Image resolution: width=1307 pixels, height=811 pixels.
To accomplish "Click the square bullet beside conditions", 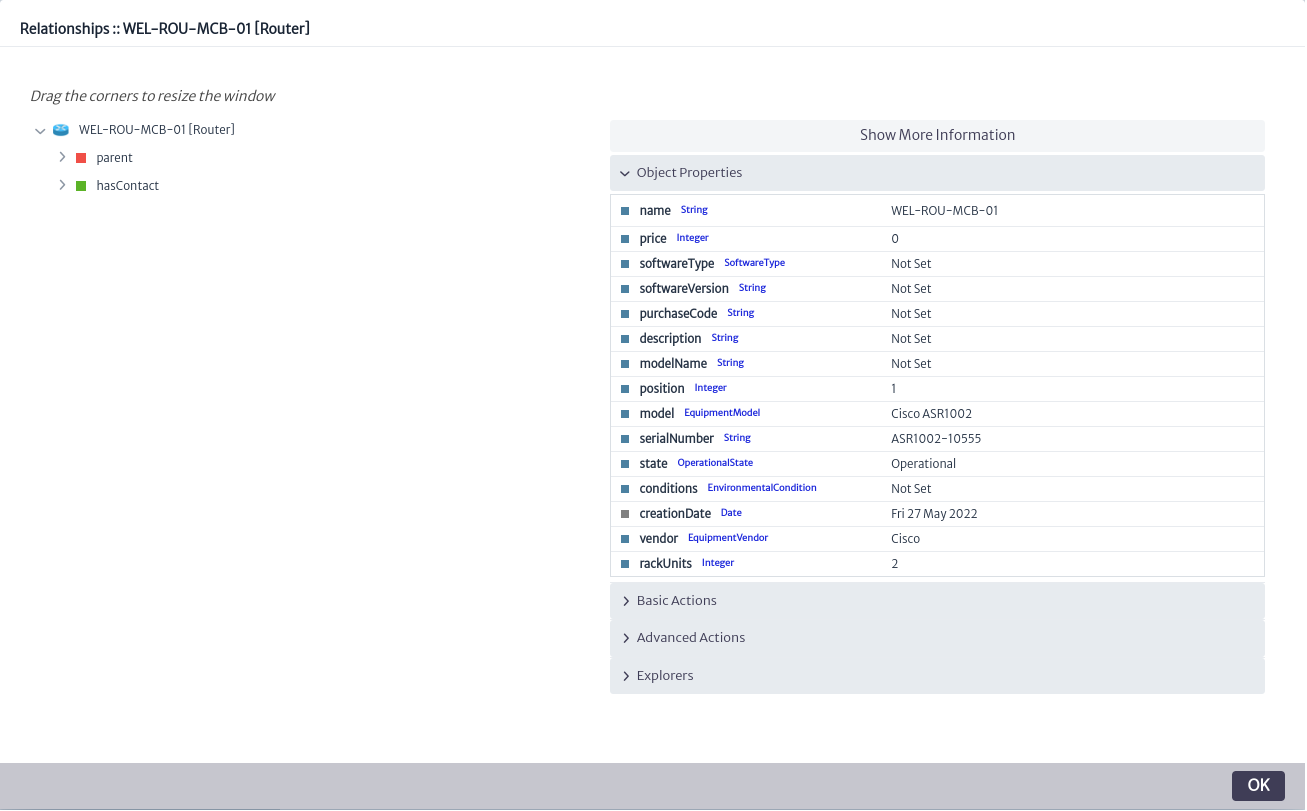I will (x=625, y=489).
